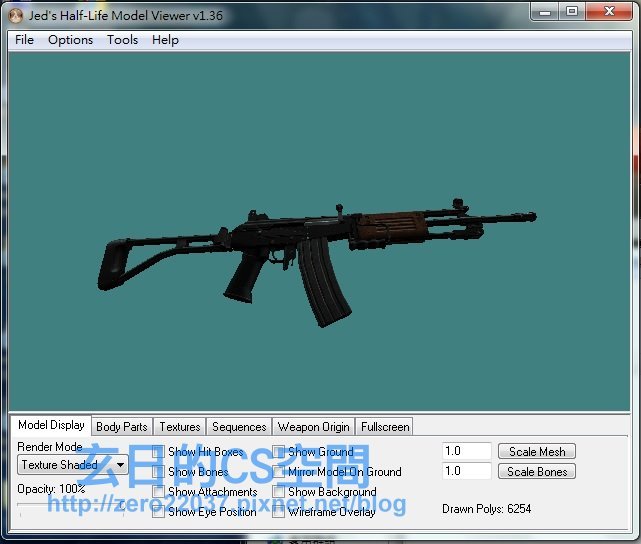This screenshot has height=544, width=641.
Task: Enable Mirror Model On Ground checkbox
Action: (279, 472)
